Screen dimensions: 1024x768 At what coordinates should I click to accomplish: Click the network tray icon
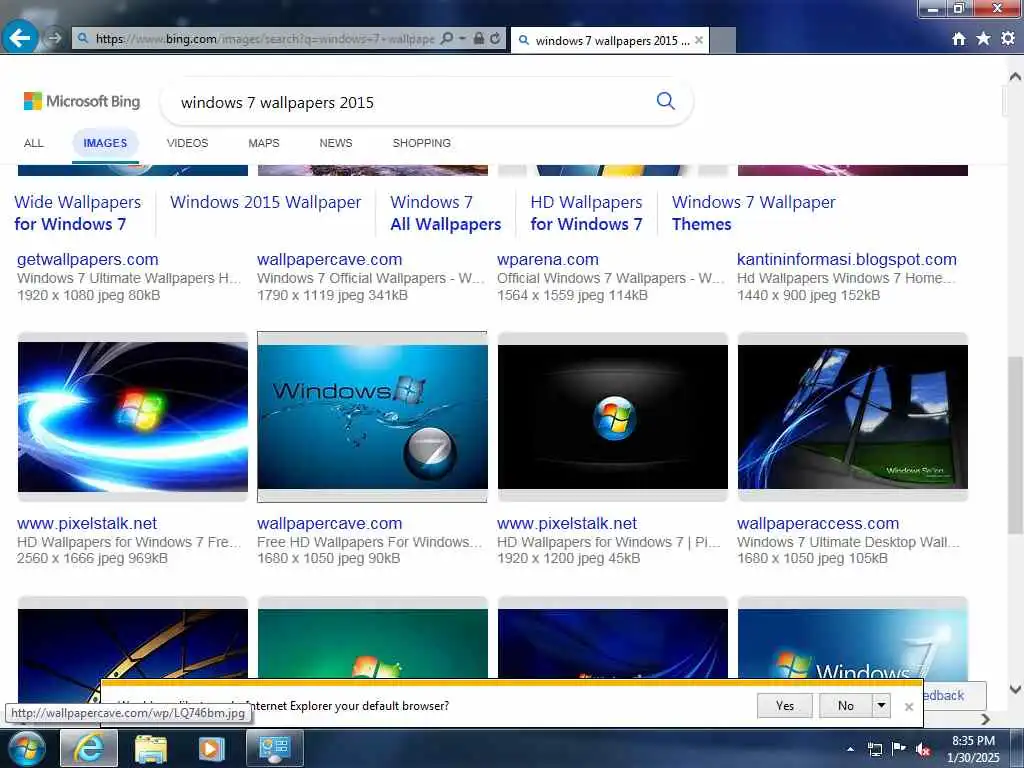pos(874,749)
